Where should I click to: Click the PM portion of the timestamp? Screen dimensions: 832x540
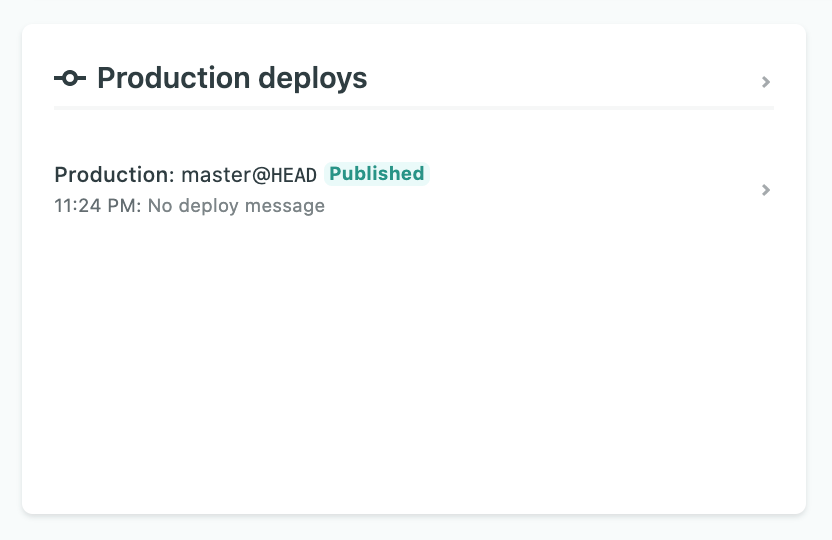tap(124, 206)
